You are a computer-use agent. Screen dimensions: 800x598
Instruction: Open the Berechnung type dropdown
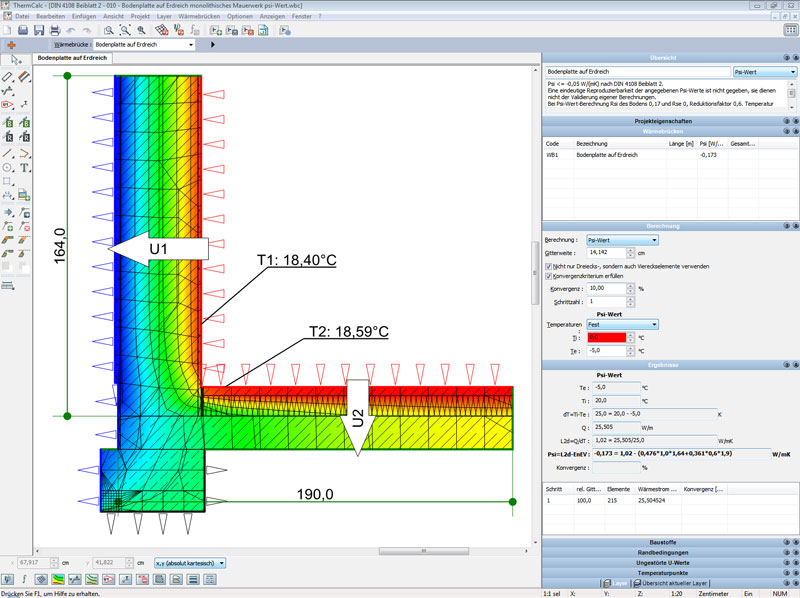point(622,240)
